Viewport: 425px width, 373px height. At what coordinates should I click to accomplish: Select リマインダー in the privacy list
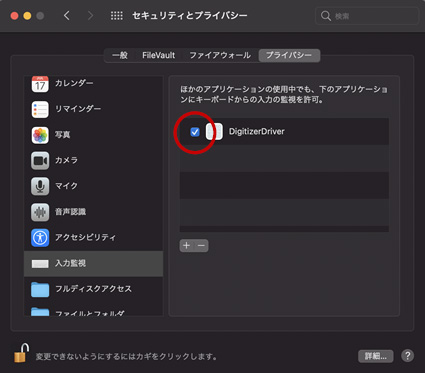pos(94,110)
